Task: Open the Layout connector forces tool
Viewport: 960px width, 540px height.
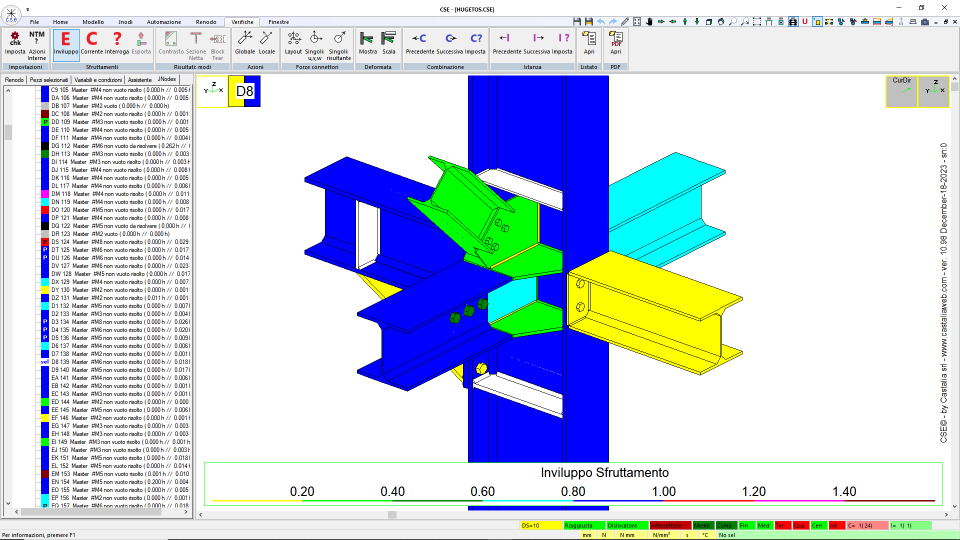Action: (x=293, y=44)
